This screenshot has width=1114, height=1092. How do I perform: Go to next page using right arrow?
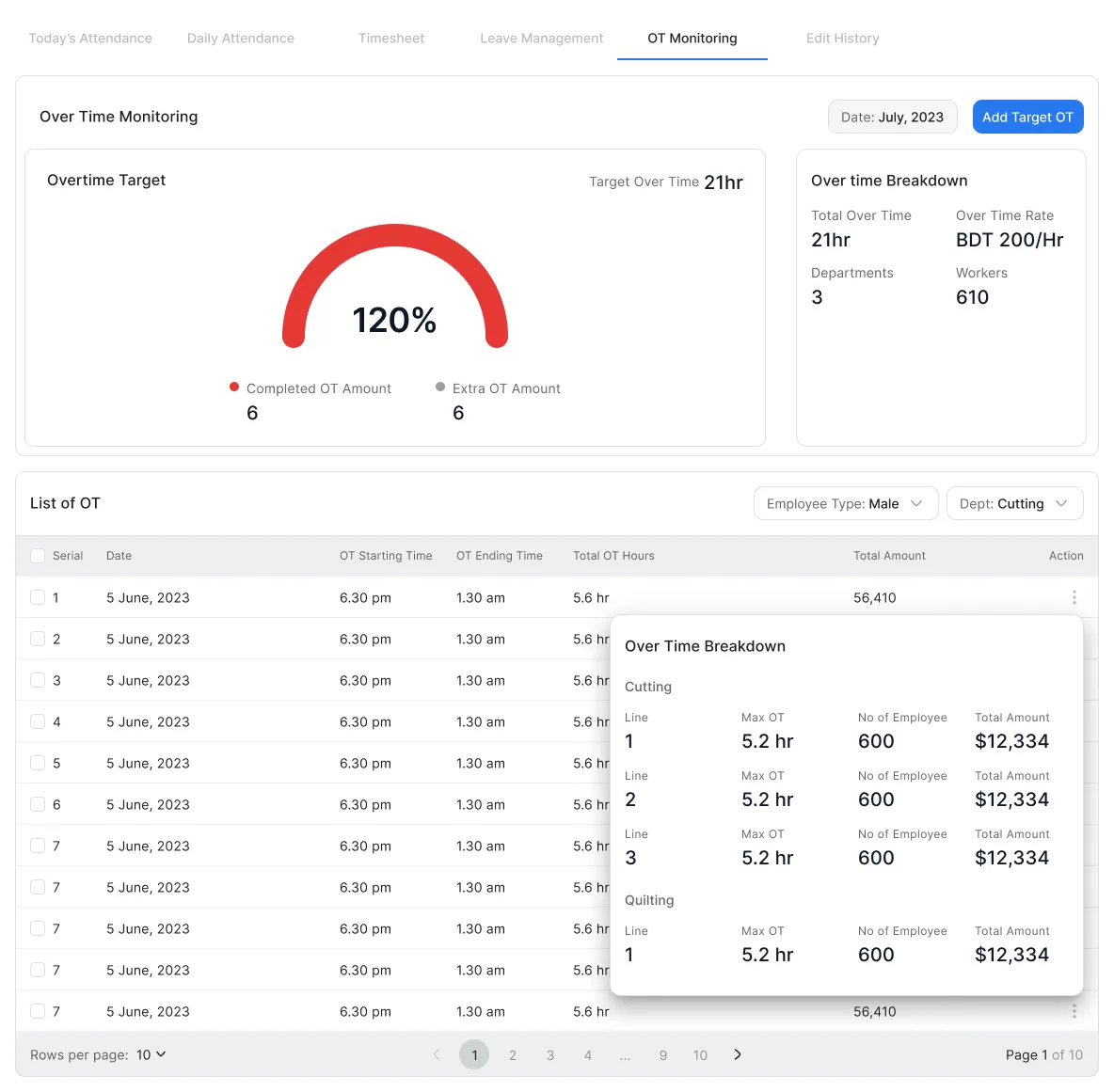[x=738, y=1054]
